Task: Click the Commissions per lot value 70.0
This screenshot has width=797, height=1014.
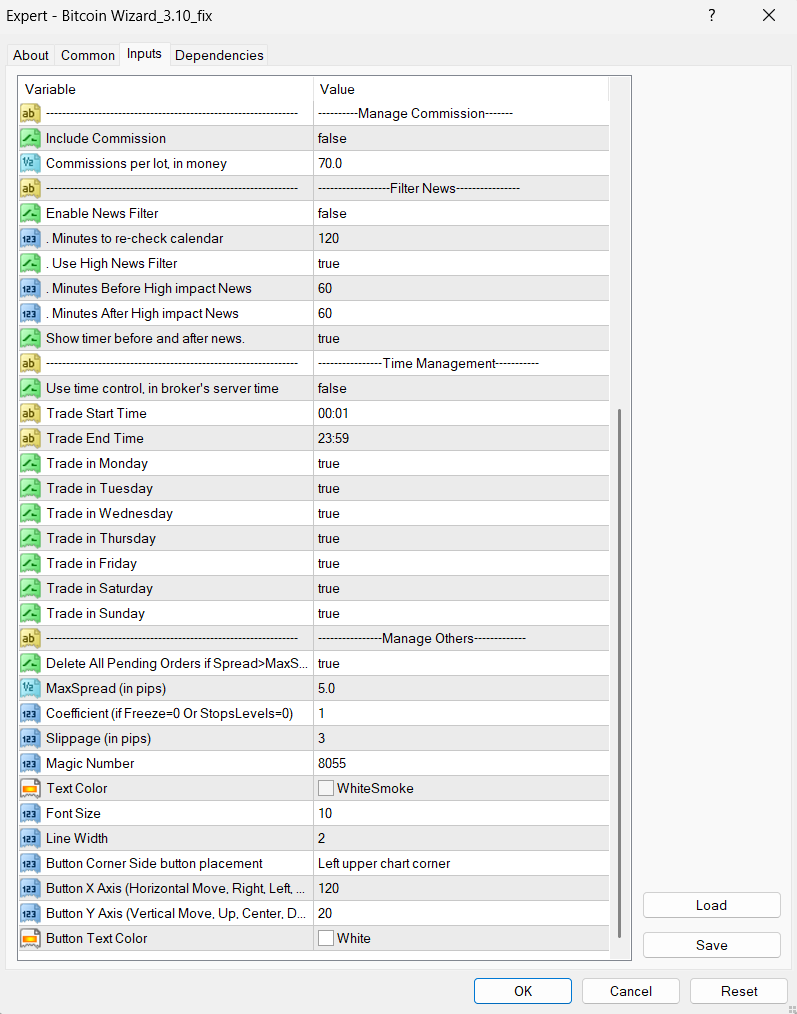Action: 330,164
